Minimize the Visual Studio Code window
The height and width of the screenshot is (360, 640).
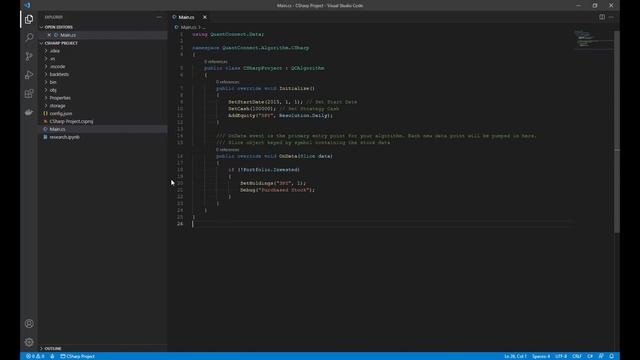pos(578,5)
